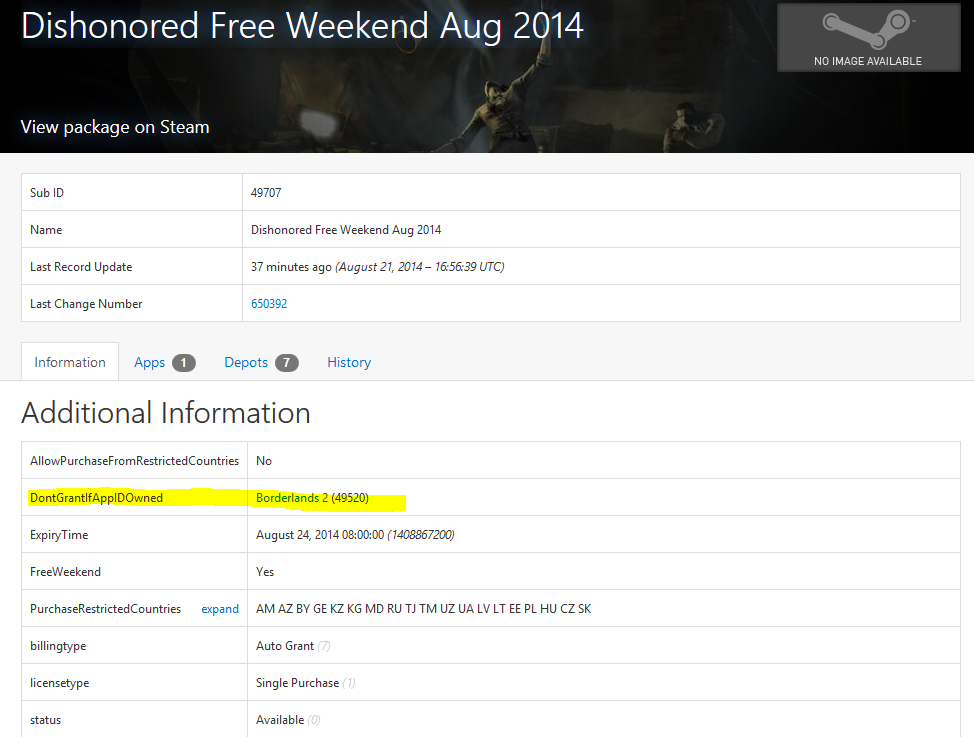The width and height of the screenshot is (974, 737).
Task: Click the 'ExpiryTime' label
Action: click(59, 535)
